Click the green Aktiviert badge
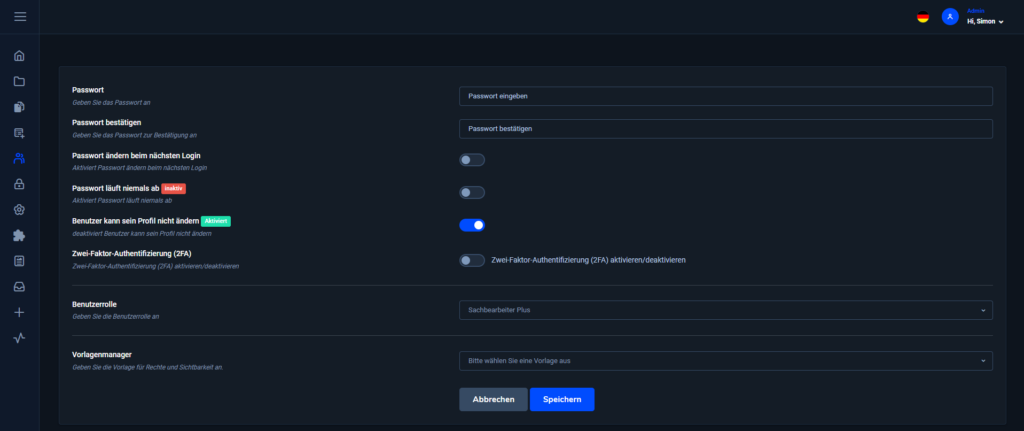The height and width of the screenshot is (431, 1024). (216, 221)
